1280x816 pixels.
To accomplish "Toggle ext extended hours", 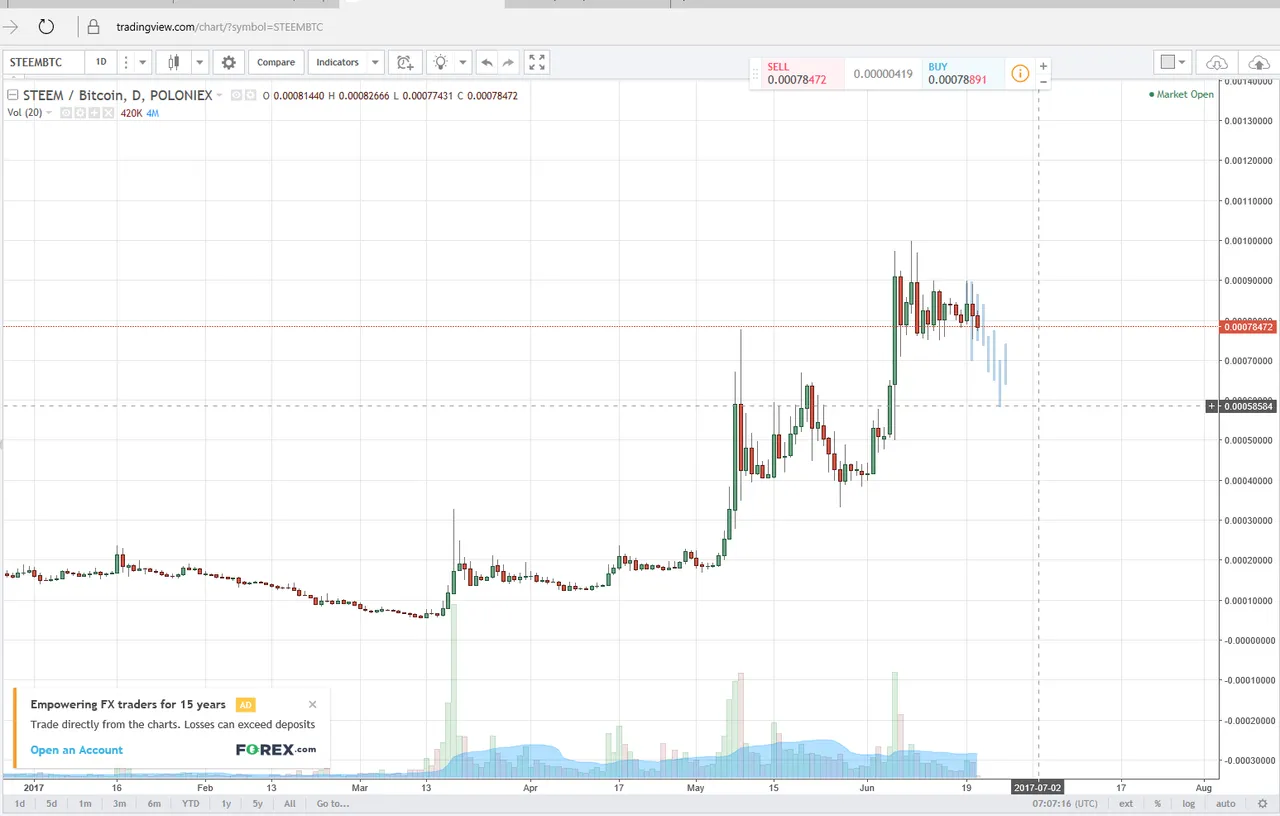I will (1126, 803).
